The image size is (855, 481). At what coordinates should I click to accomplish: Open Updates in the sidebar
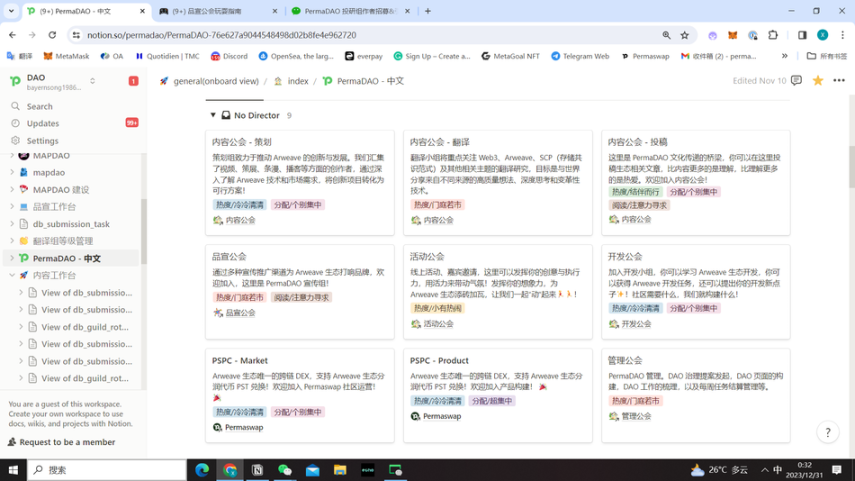tap(42, 123)
